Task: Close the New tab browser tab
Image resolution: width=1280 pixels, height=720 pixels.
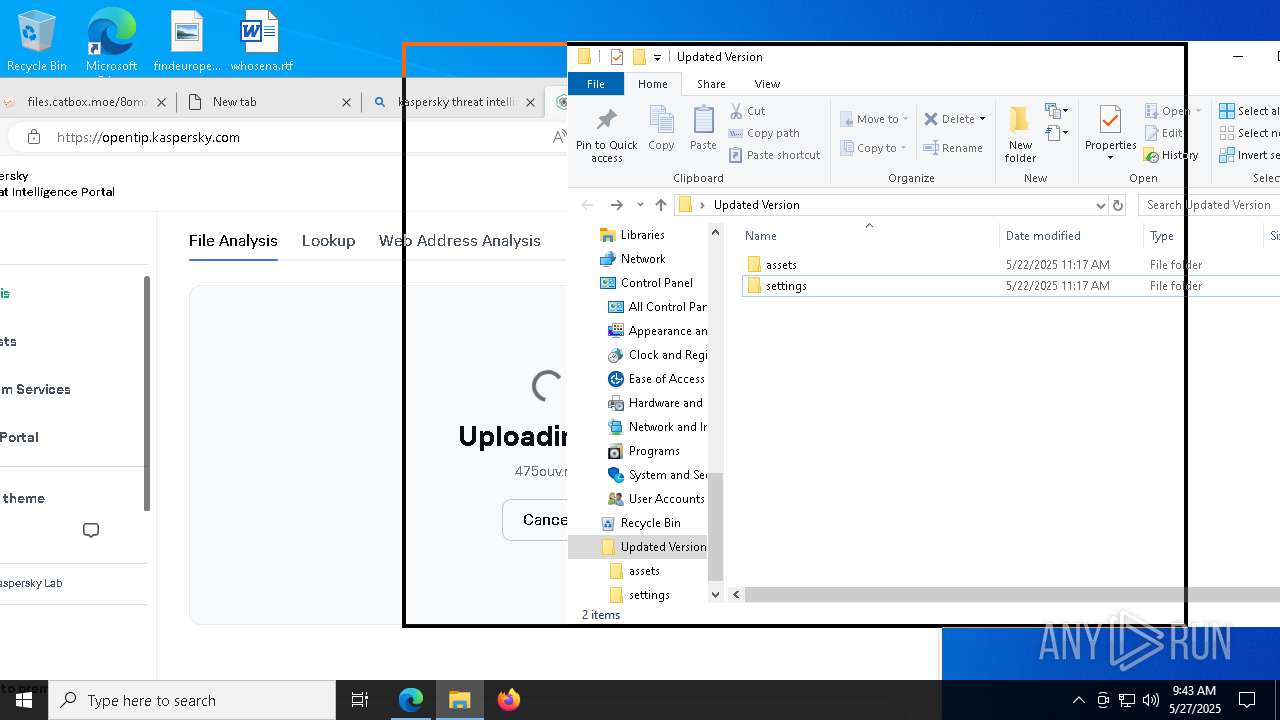Action: [347, 102]
